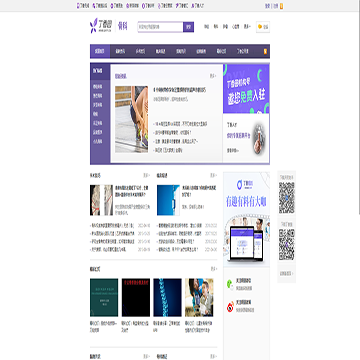
Task: Click the button with the orange circle icon
Action: [263, 27]
